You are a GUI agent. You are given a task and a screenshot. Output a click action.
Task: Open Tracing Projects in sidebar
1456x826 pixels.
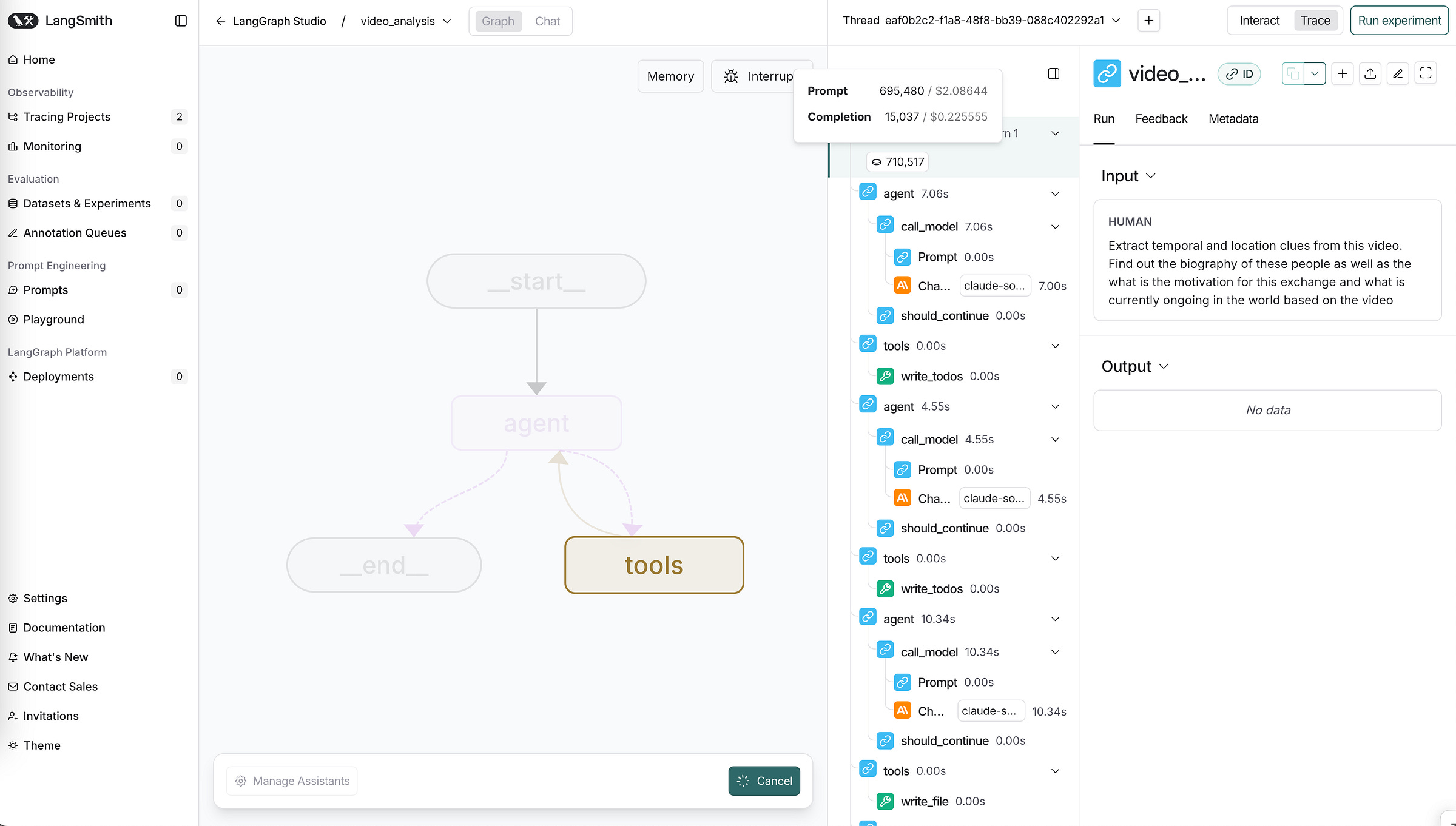pyautogui.click(x=67, y=117)
